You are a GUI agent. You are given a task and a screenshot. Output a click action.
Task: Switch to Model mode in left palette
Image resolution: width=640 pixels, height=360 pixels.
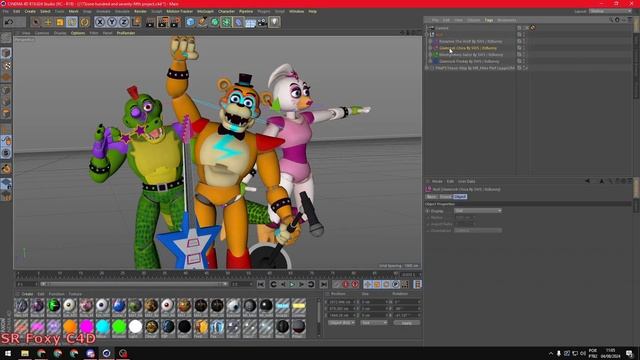point(6,53)
